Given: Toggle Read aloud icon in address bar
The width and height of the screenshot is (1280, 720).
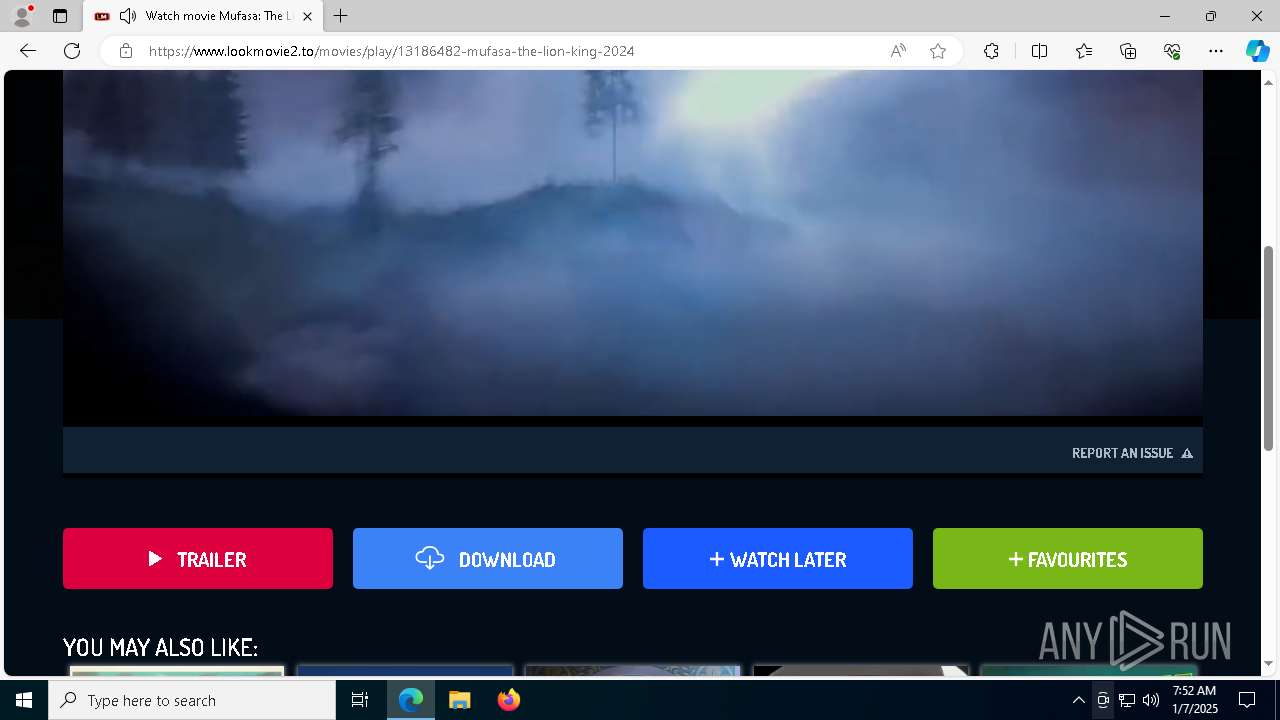Looking at the screenshot, I should [898, 51].
